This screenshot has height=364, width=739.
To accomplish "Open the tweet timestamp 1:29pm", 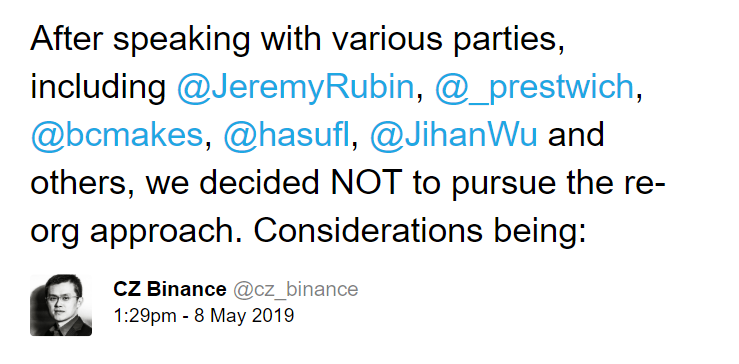I will tap(145, 315).
